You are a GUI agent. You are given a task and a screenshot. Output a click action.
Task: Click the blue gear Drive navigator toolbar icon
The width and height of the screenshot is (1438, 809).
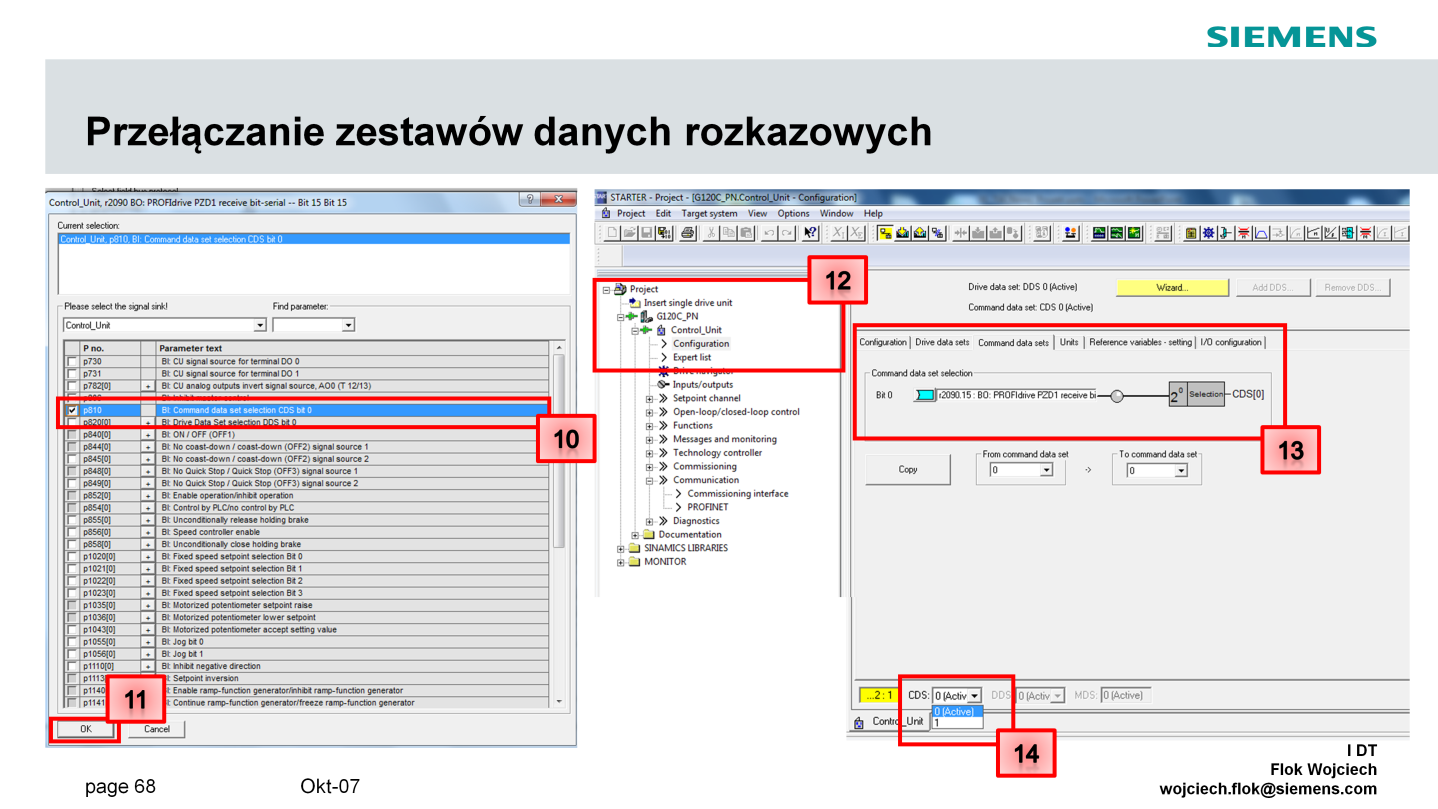(1208, 233)
